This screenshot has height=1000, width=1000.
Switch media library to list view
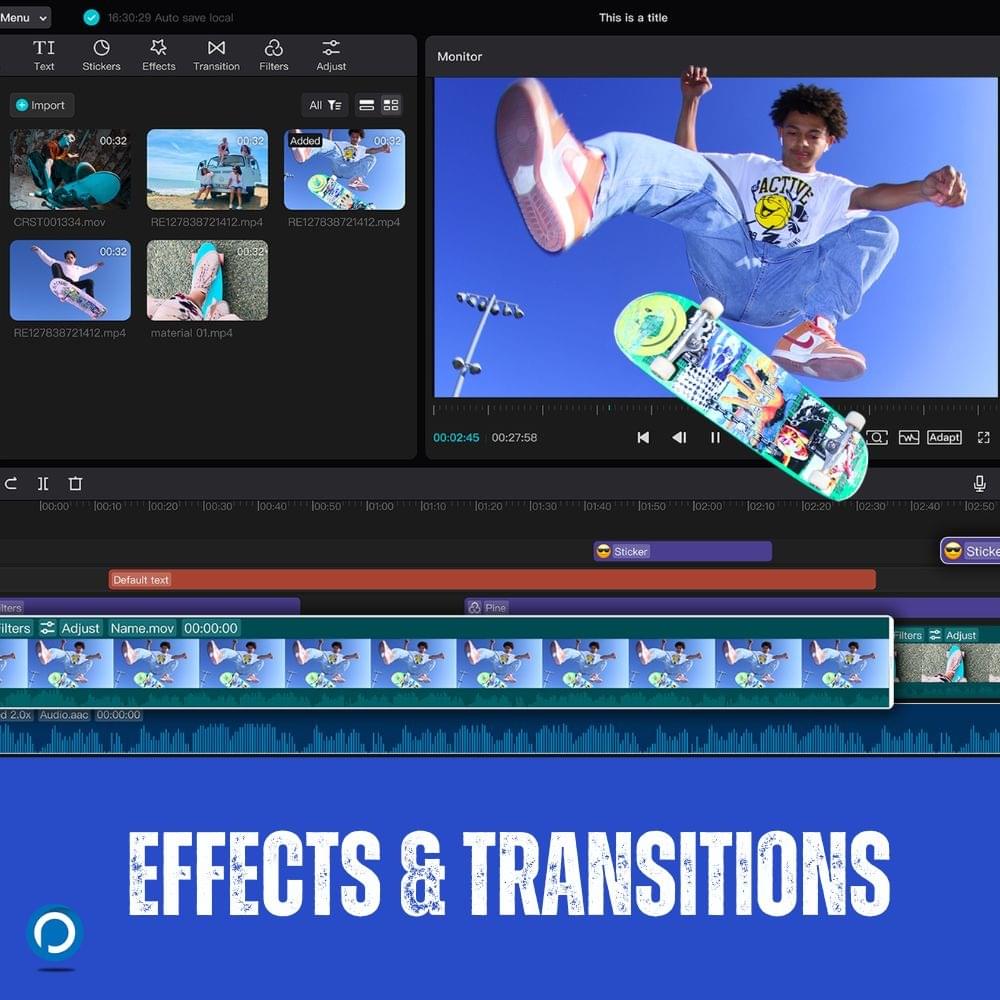click(366, 105)
